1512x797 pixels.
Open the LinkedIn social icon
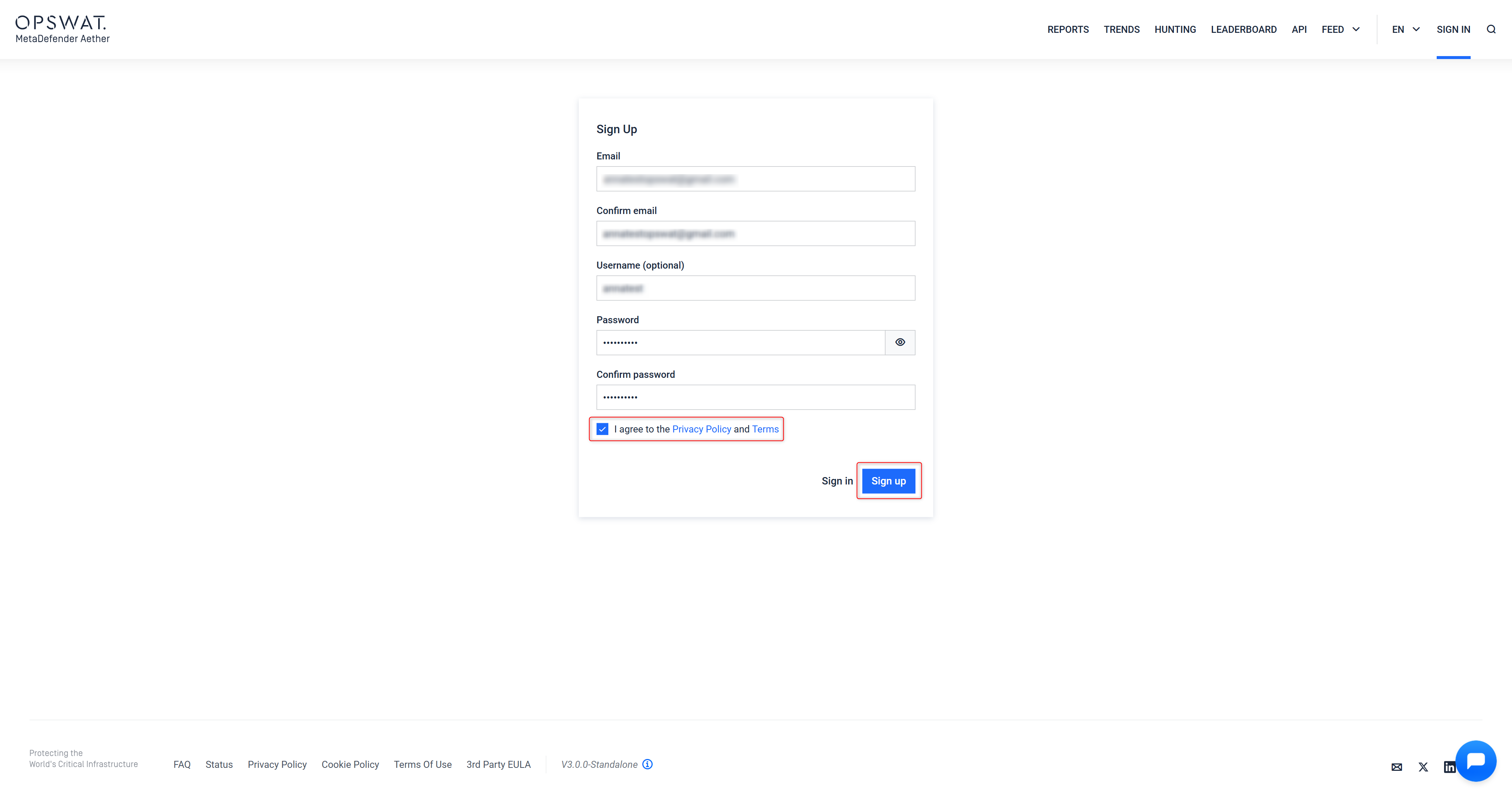point(1449,767)
